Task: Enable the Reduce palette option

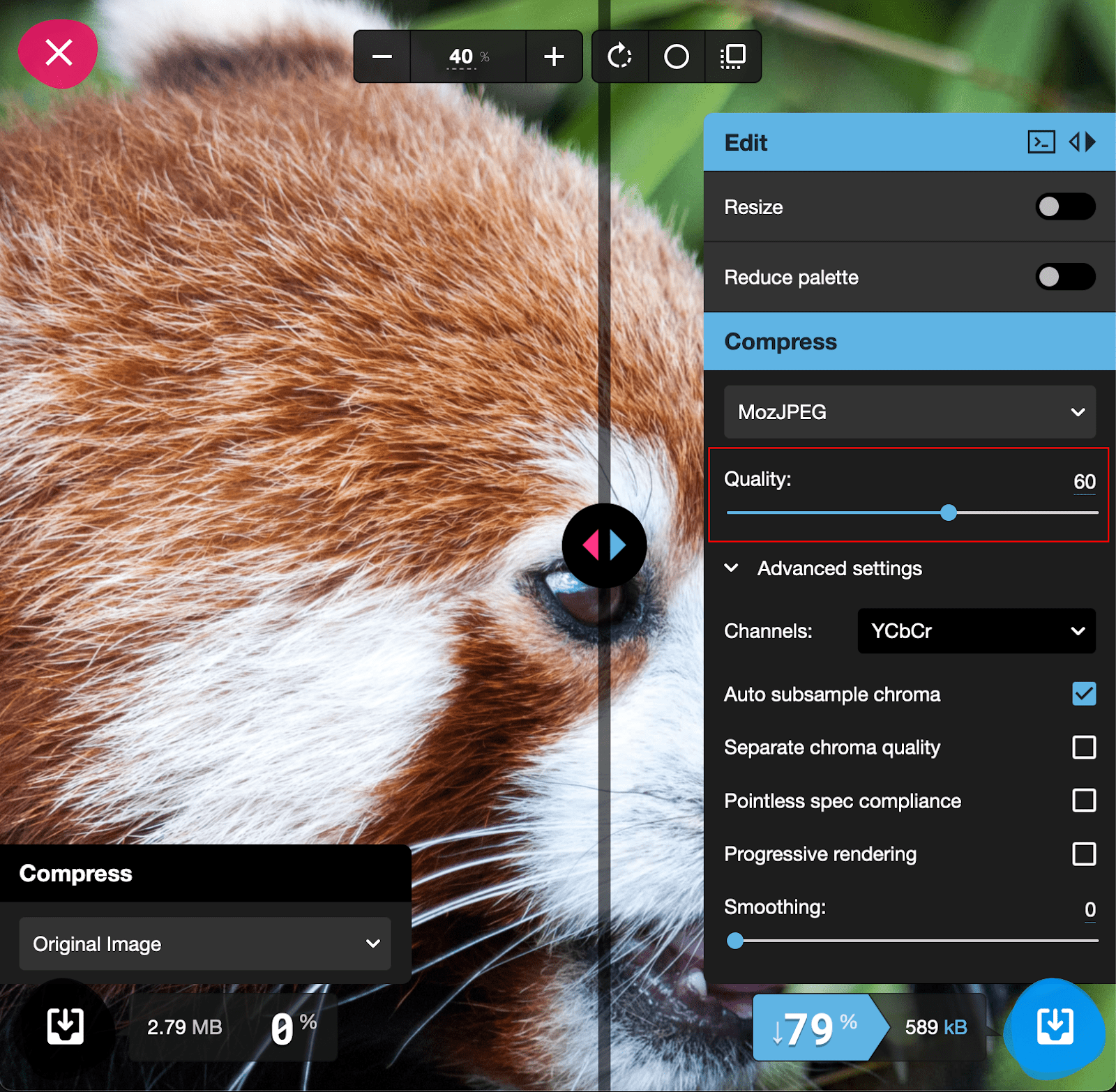Action: pos(1066,277)
